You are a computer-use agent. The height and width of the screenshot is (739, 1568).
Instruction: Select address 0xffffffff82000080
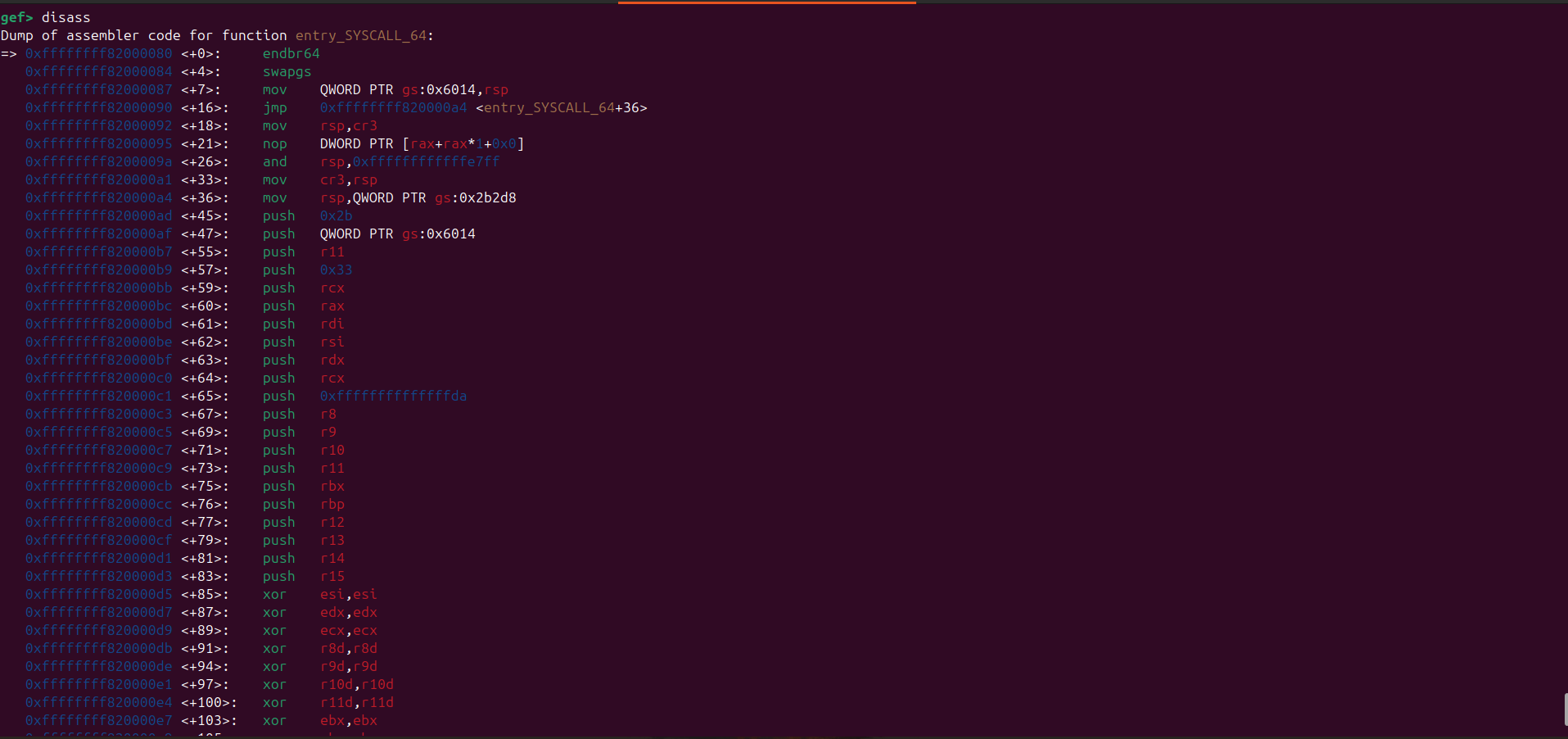point(98,53)
